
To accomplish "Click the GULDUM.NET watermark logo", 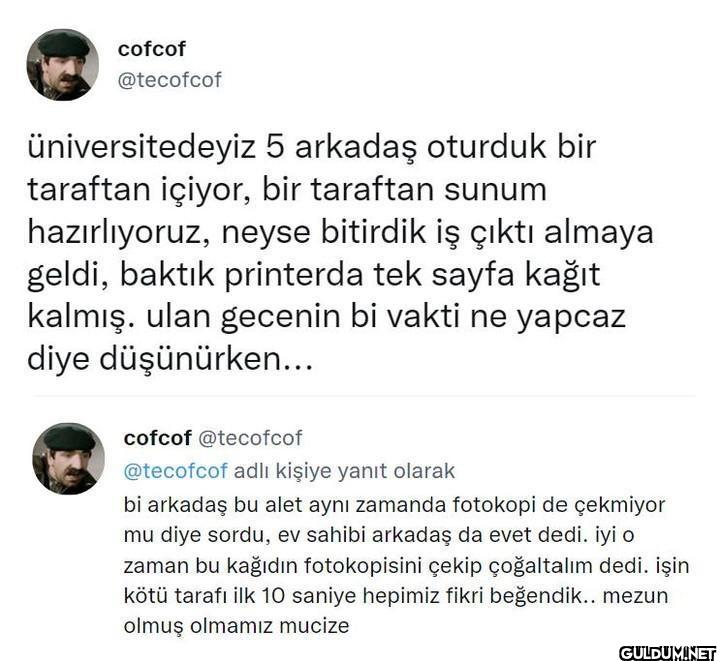I will (x=667, y=652).
